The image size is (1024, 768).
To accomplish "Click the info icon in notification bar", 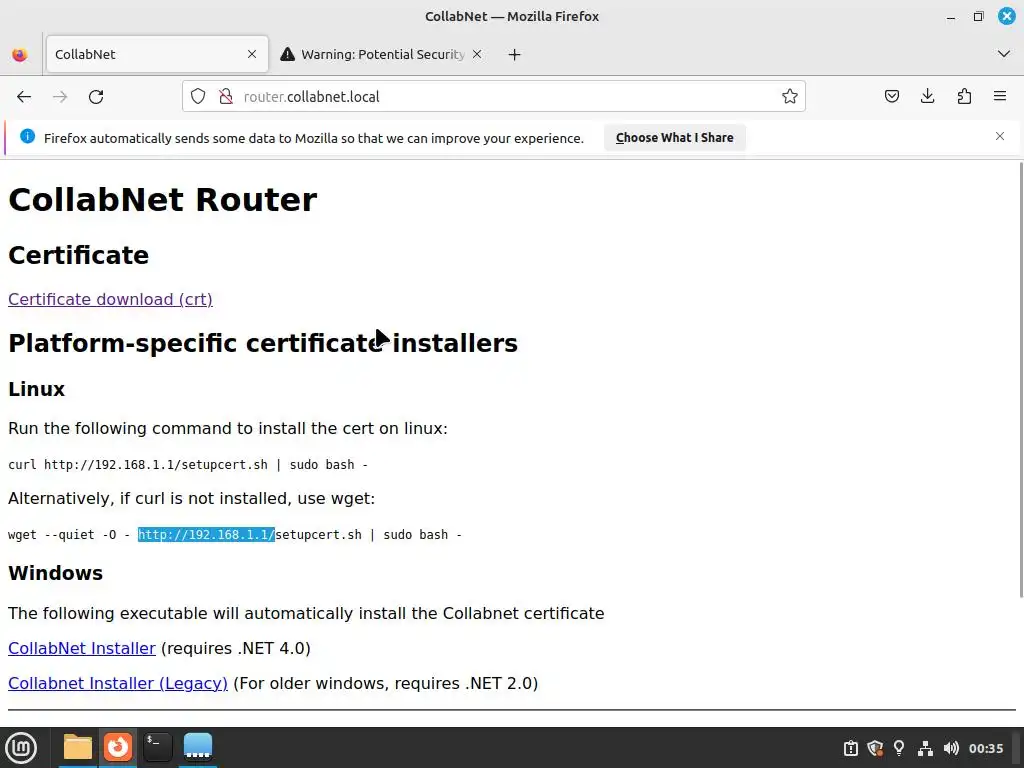I will pyautogui.click(x=27, y=136).
